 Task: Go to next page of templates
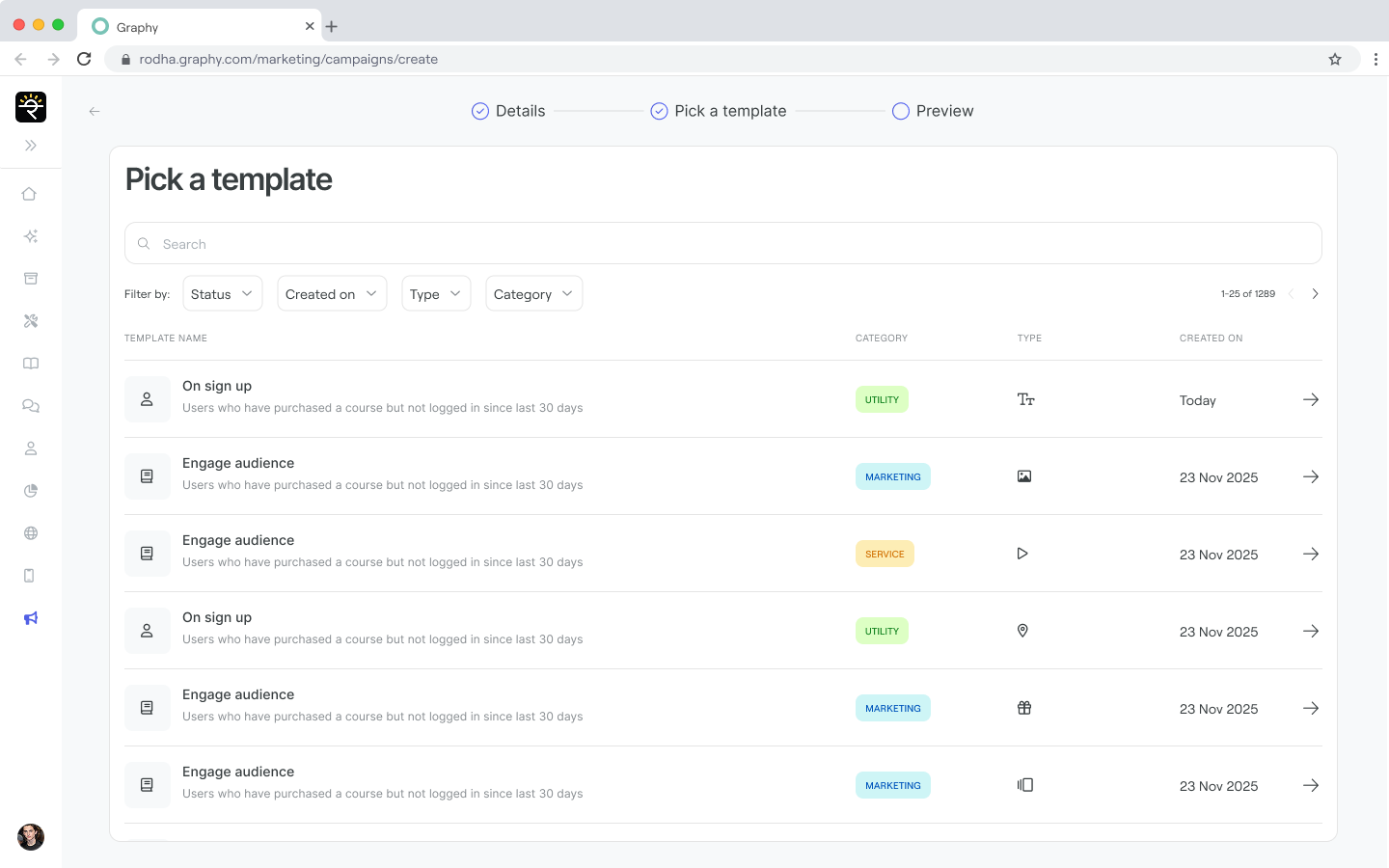click(x=1315, y=294)
